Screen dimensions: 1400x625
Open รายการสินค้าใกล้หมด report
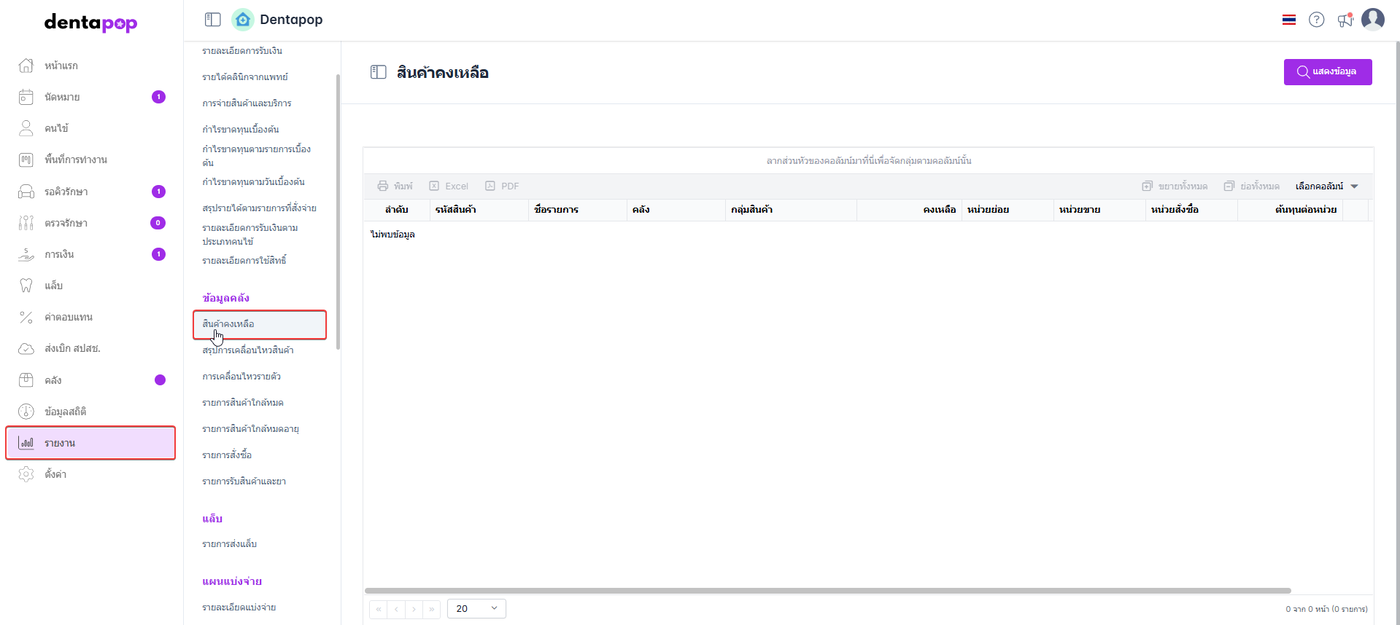pyautogui.click(x=243, y=403)
